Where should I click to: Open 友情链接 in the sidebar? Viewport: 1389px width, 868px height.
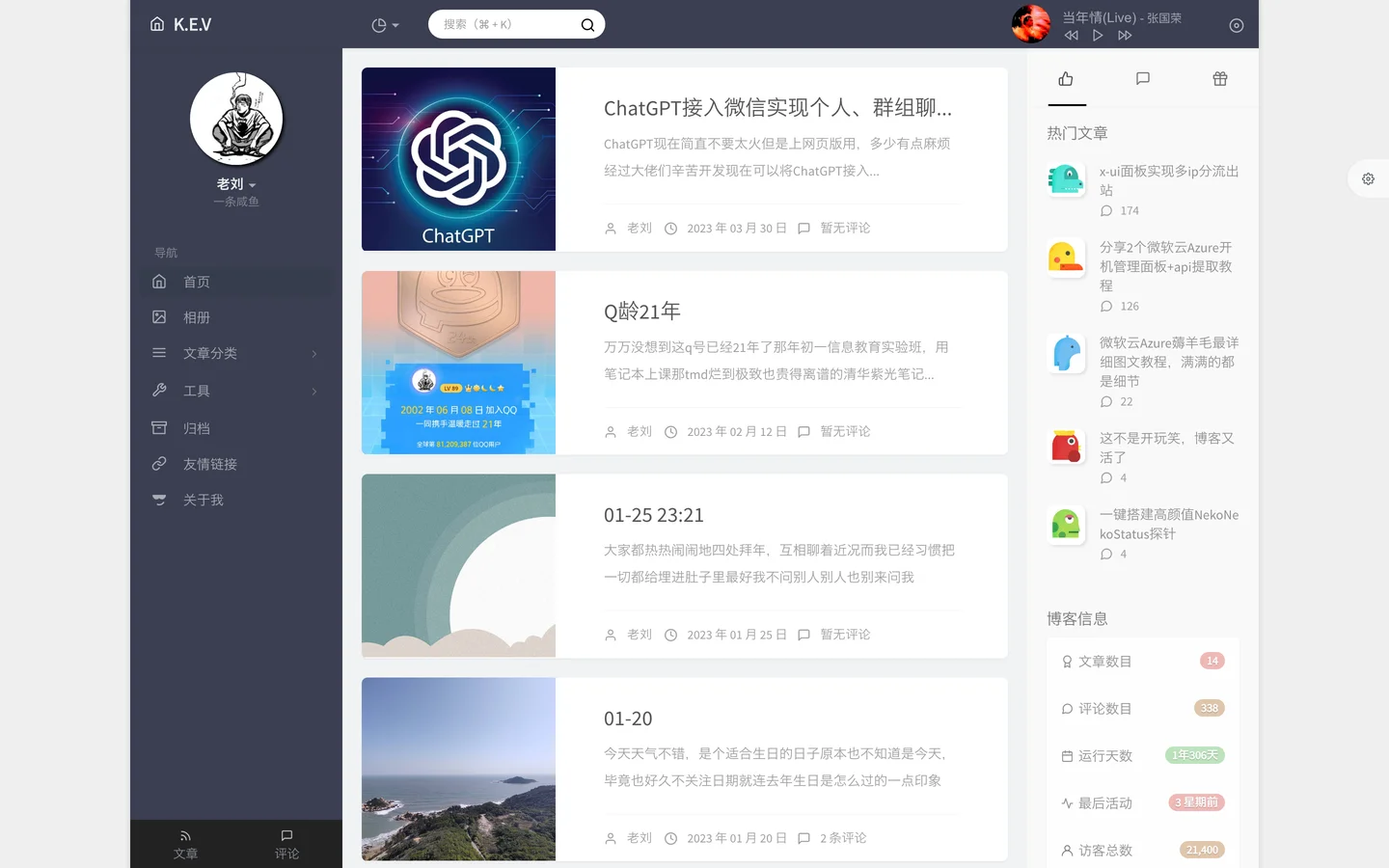point(236,464)
